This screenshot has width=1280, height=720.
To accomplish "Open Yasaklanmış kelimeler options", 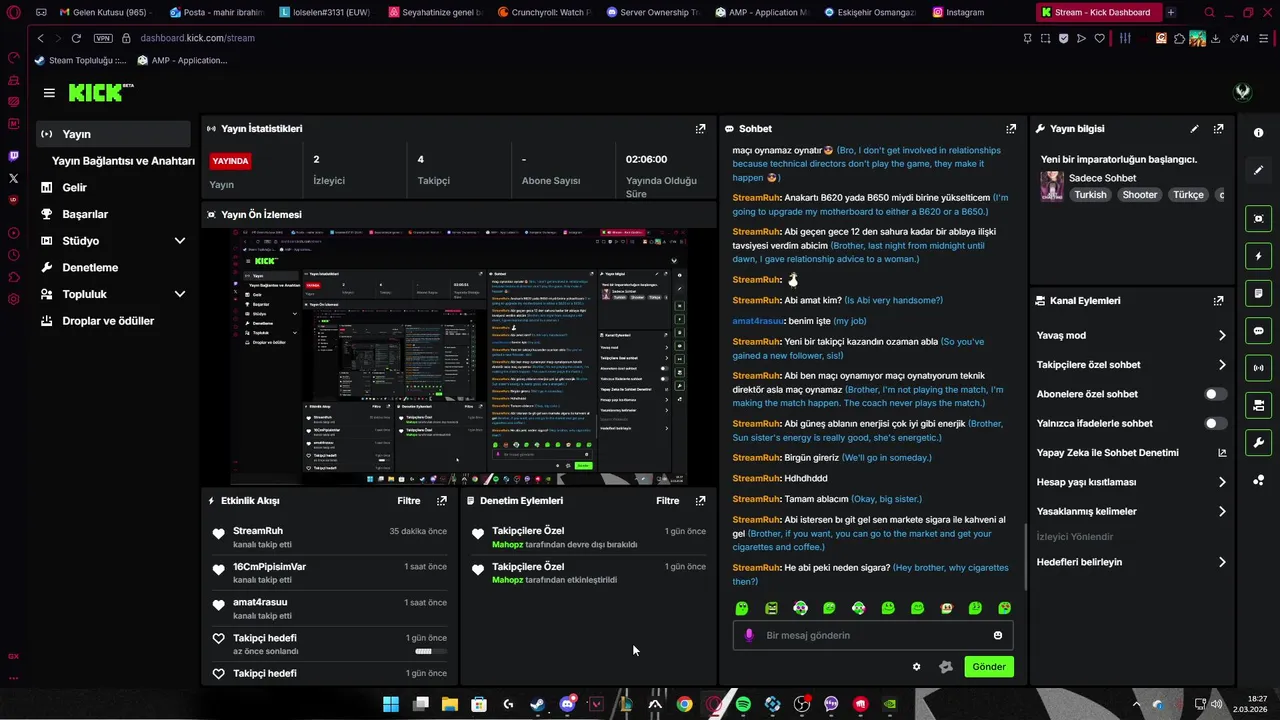I will (1131, 511).
